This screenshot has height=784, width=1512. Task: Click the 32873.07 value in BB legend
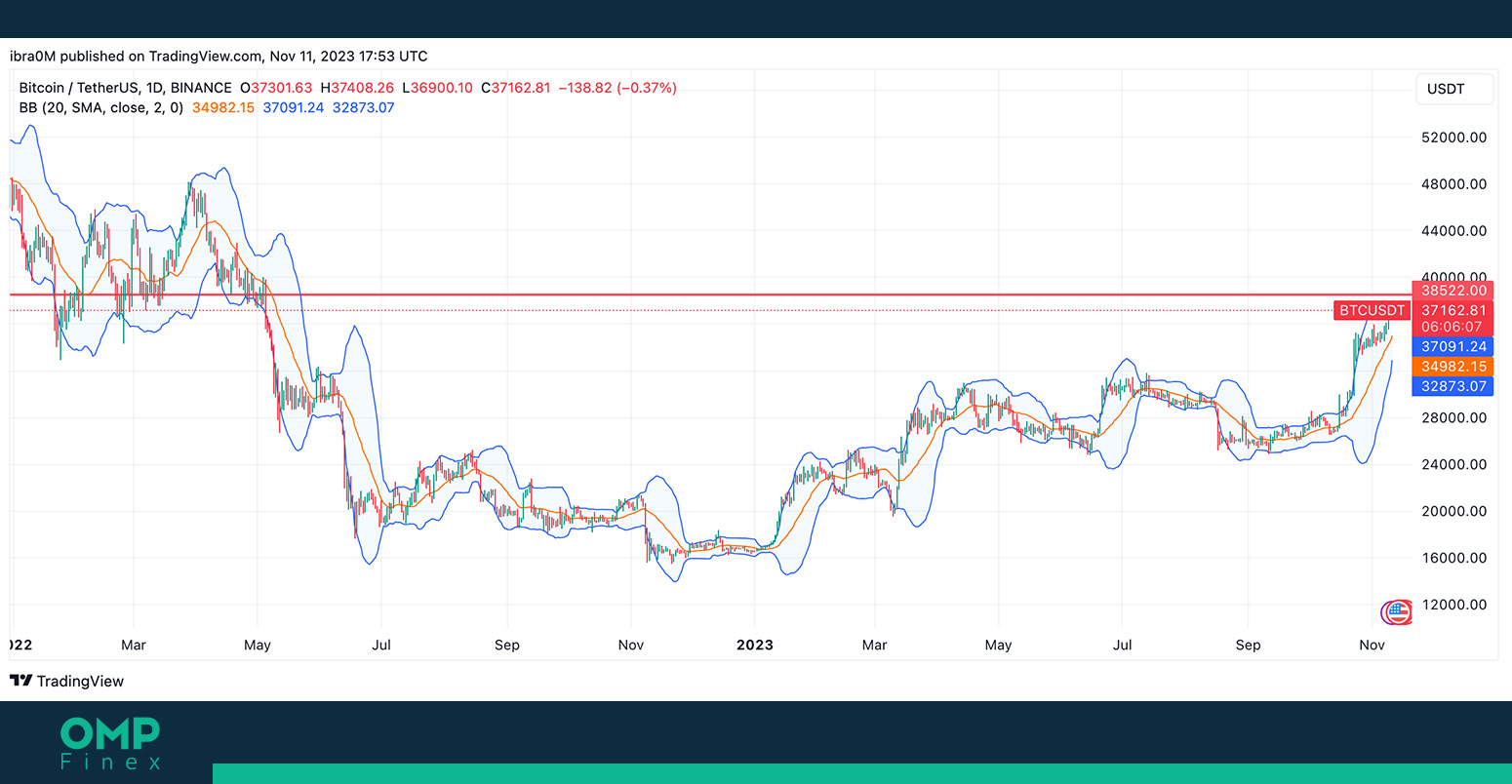point(364,107)
